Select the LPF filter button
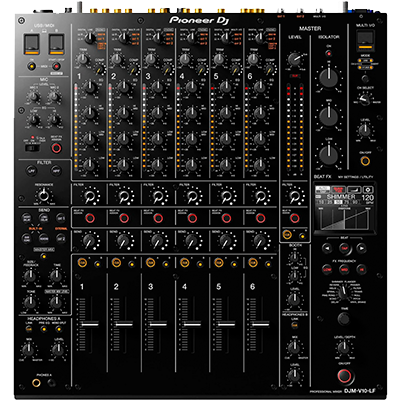Image resolution: width=400 pixels, height=400 pixels. [x=31, y=171]
